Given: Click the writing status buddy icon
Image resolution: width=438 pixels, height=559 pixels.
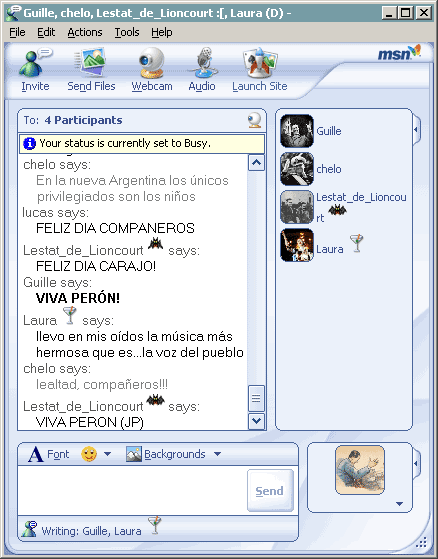Looking at the screenshot, I should (29, 529).
